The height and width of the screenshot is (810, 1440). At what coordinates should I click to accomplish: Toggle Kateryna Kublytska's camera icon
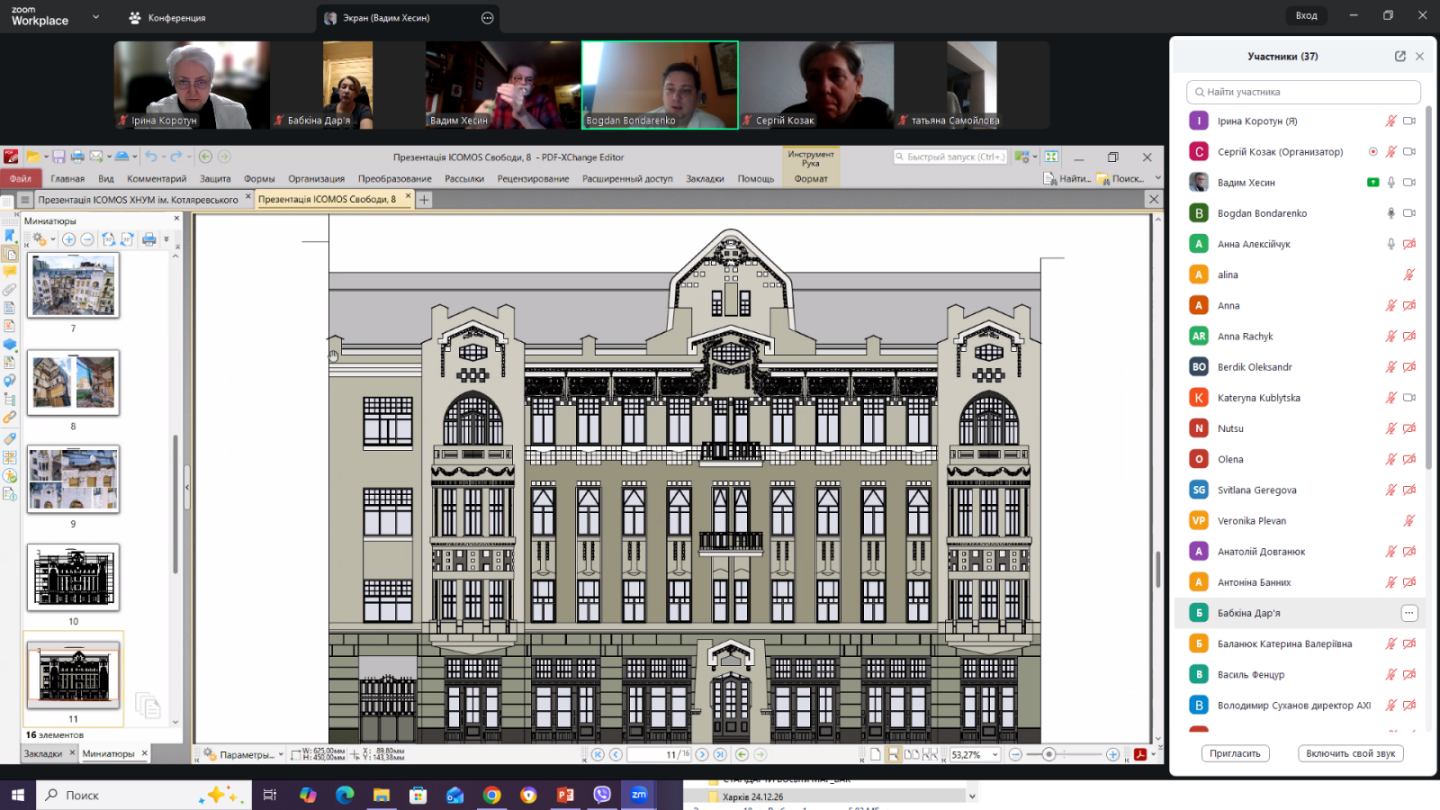point(1409,398)
